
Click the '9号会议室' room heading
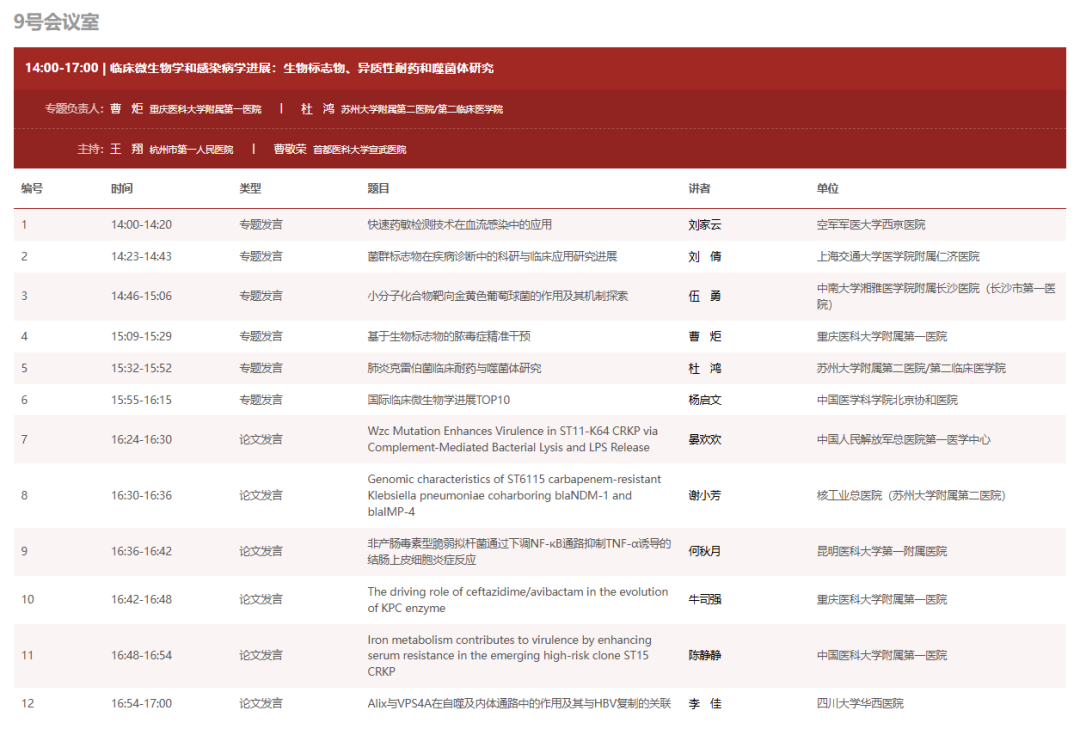point(56,21)
